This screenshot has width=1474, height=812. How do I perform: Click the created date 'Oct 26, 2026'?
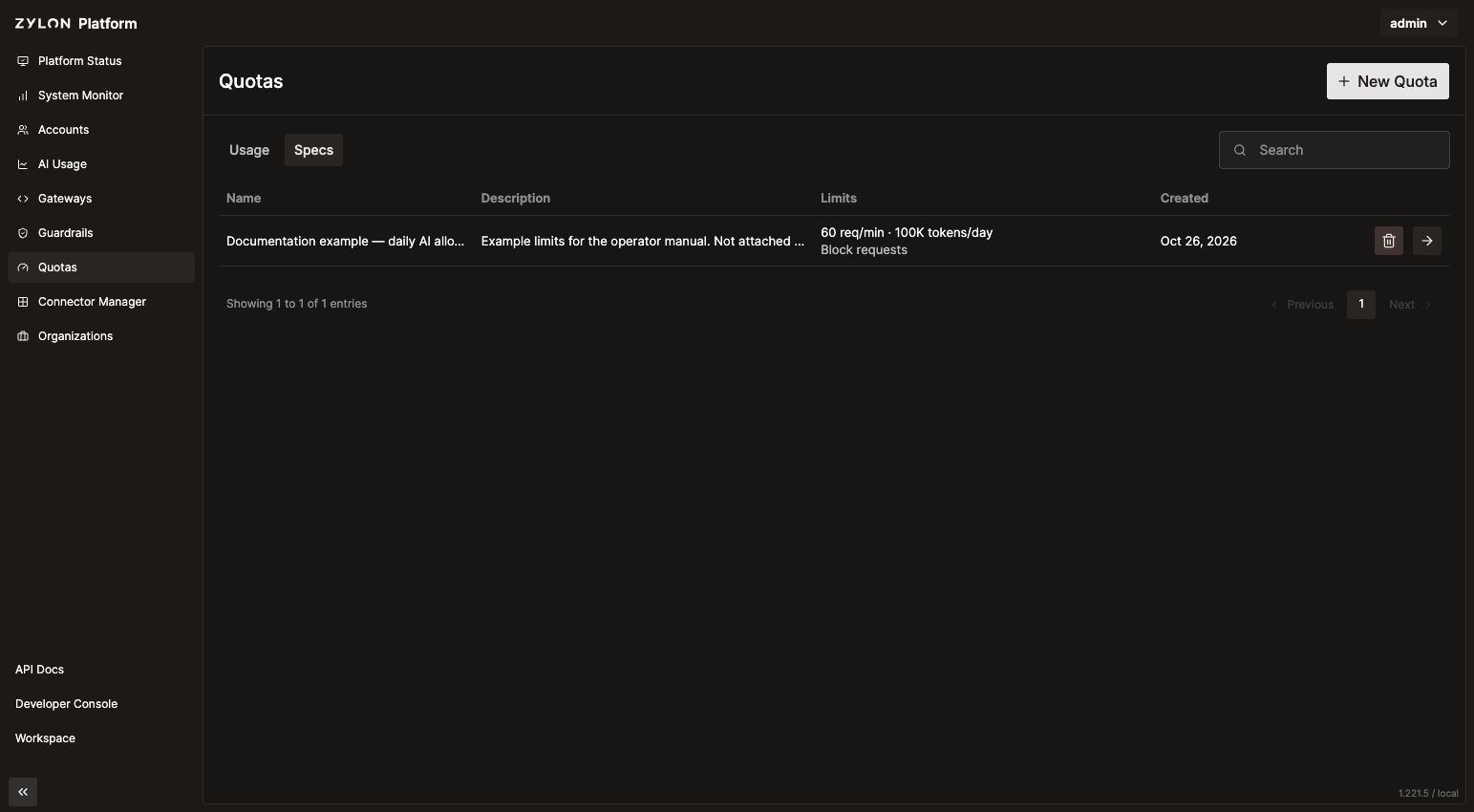click(1199, 241)
